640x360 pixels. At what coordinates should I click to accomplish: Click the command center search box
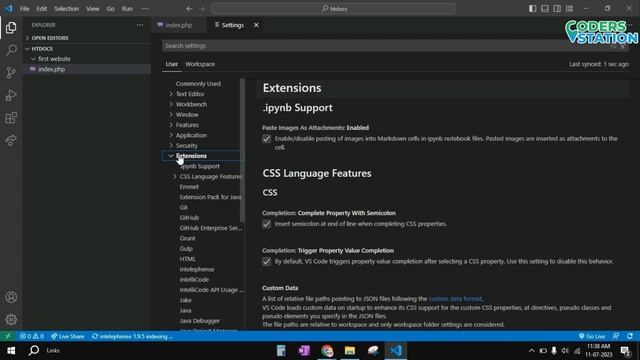click(333, 9)
